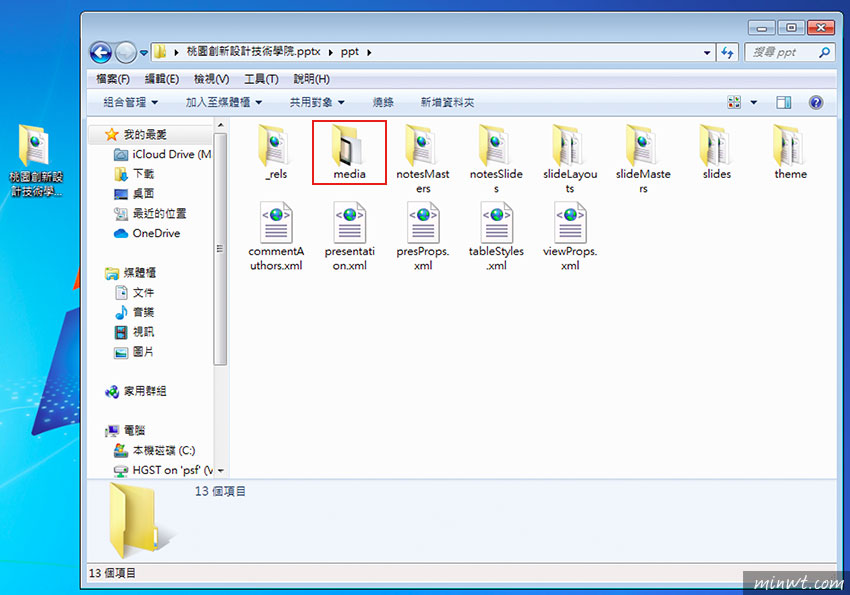Select 電腦 in the navigation pane
Viewport: 850px width, 595px height.
tap(125, 430)
